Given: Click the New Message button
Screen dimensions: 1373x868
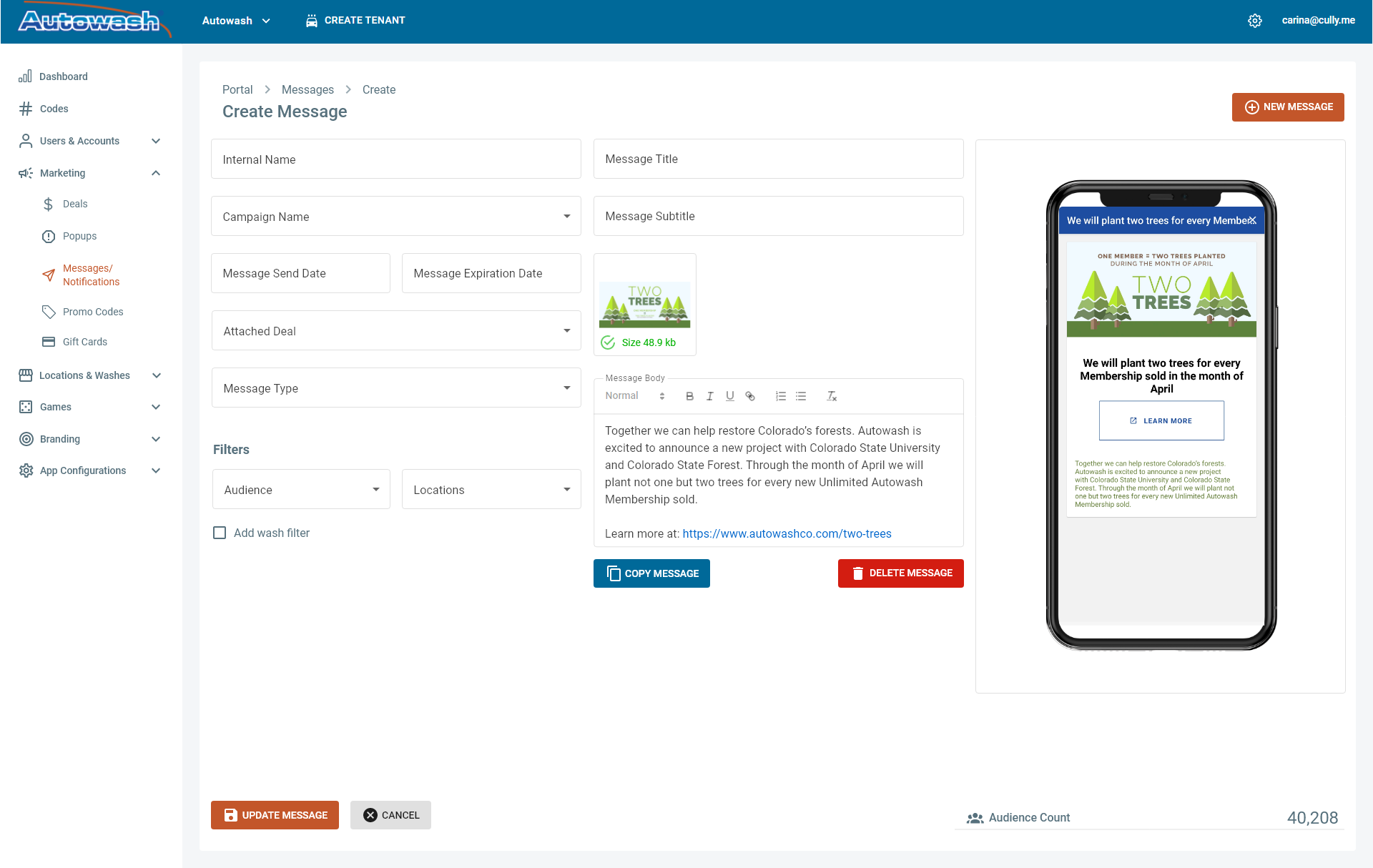Looking at the screenshot, I should [1288, 107].
